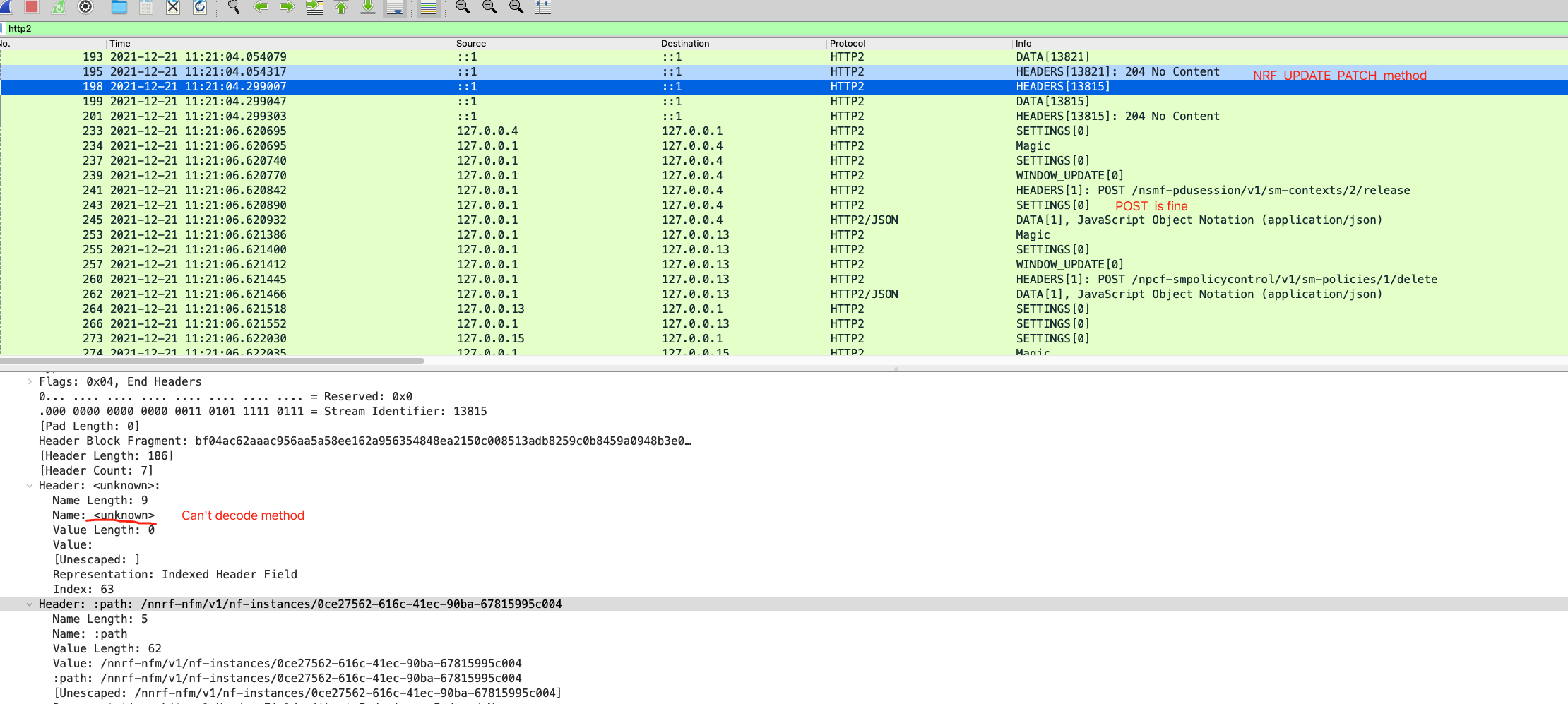Go to the last packet
The height and width of the screenshot is (704, 1568).
[367, 8]
